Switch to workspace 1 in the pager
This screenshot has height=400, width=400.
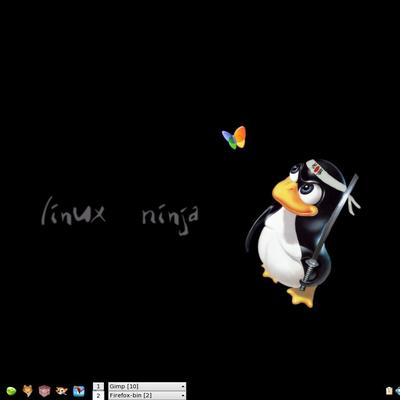point(98,386)
